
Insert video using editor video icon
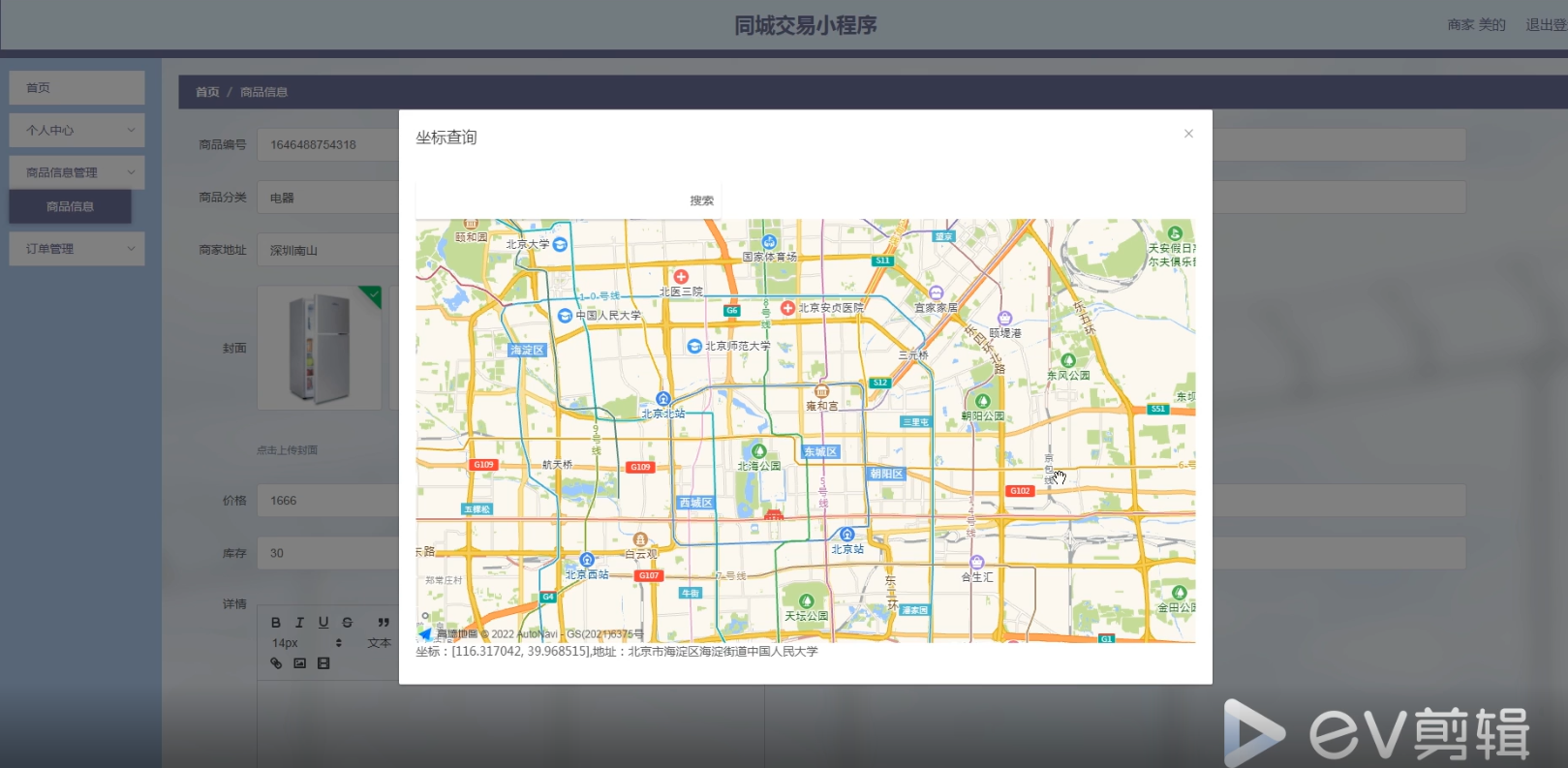click(x=323, y=663)
